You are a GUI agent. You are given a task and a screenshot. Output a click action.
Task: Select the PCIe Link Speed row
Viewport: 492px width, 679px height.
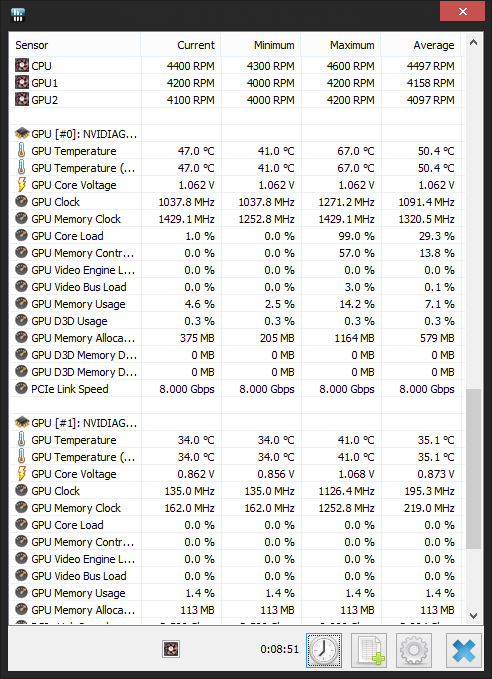coord(236,389)
